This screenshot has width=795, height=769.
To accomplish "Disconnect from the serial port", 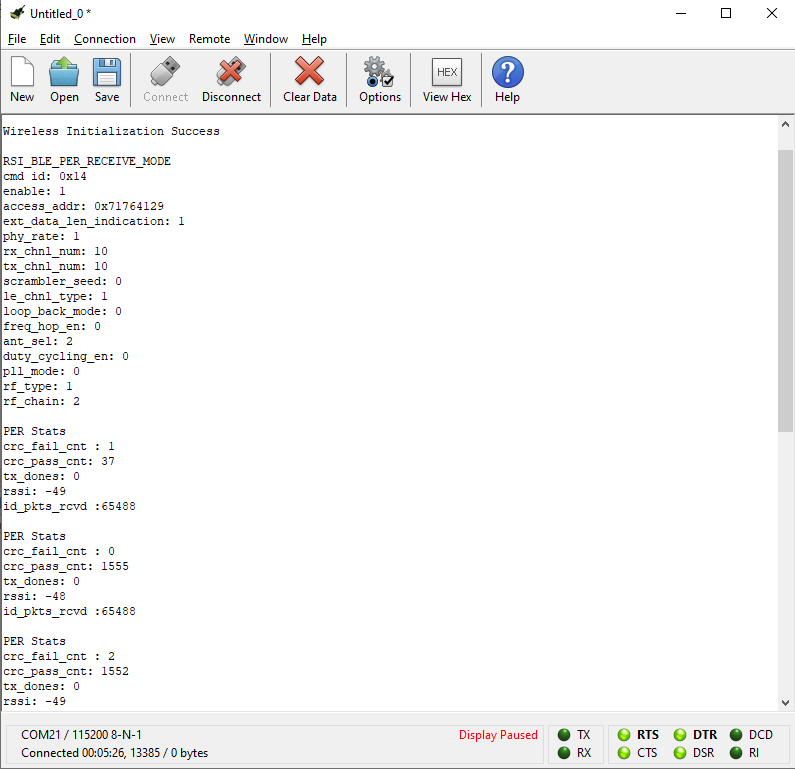I will (x=231, y=80).
